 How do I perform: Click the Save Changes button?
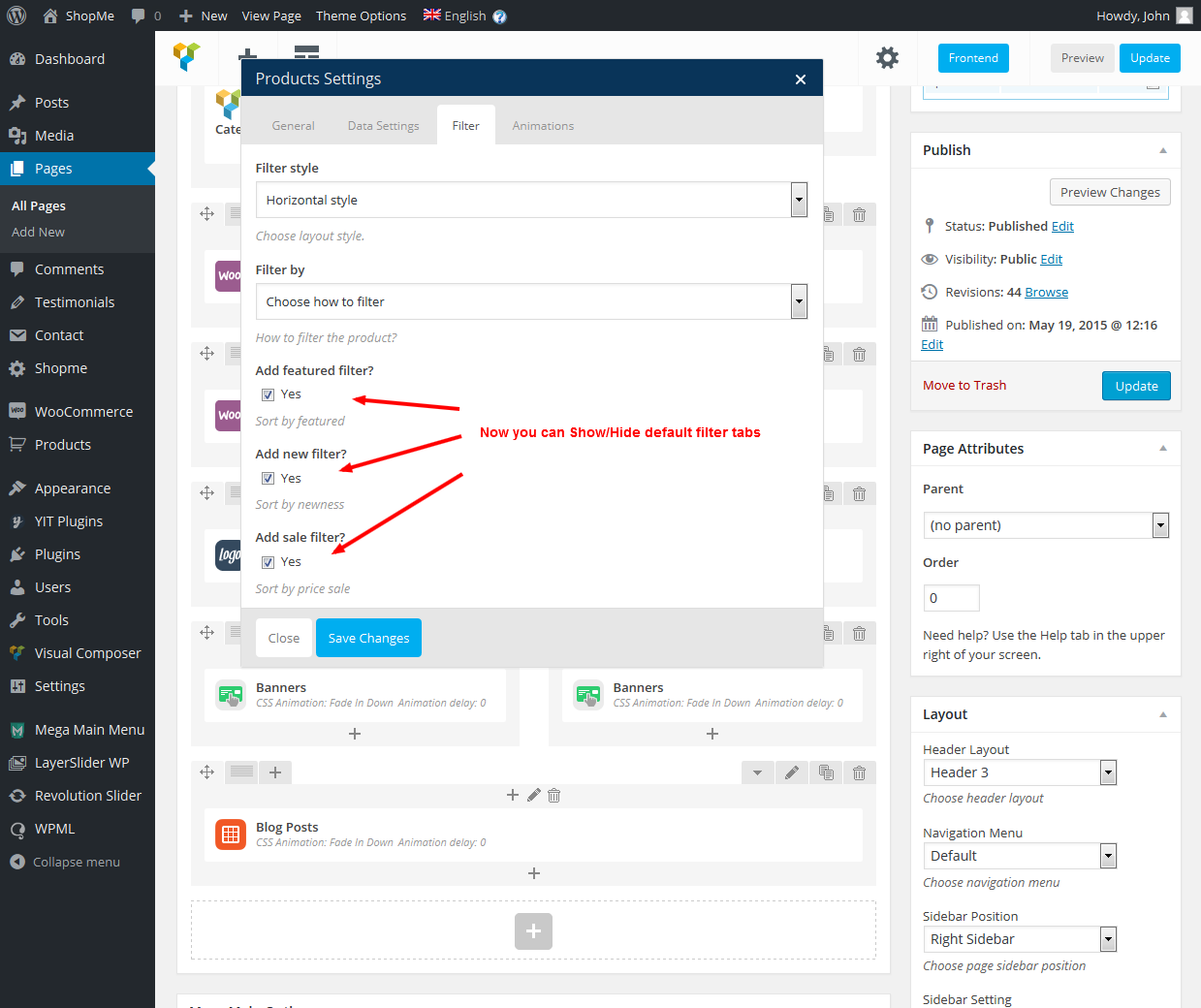(x=368, y=638)
